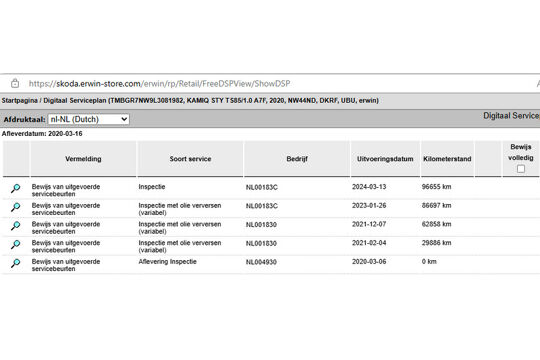
Task: Click the Vermelding column header
Action: coord(83,159)
